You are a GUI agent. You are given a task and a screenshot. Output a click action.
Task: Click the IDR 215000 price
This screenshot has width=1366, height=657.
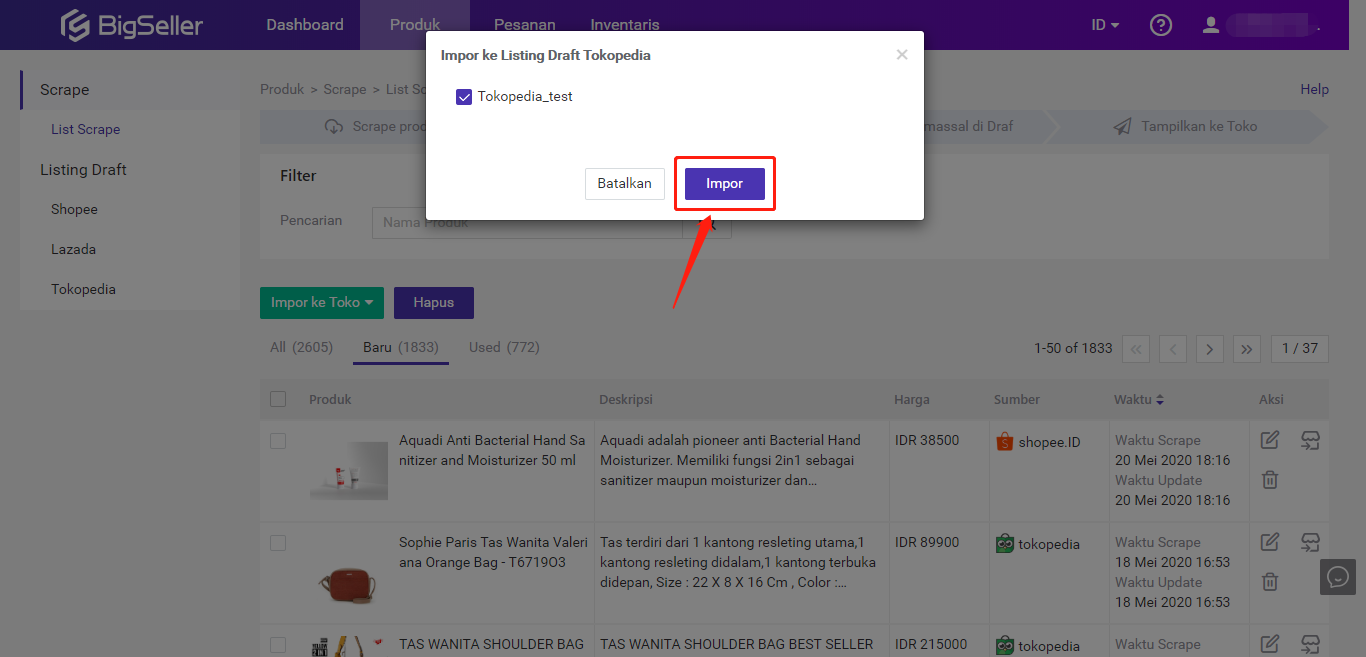click(931, 645)
